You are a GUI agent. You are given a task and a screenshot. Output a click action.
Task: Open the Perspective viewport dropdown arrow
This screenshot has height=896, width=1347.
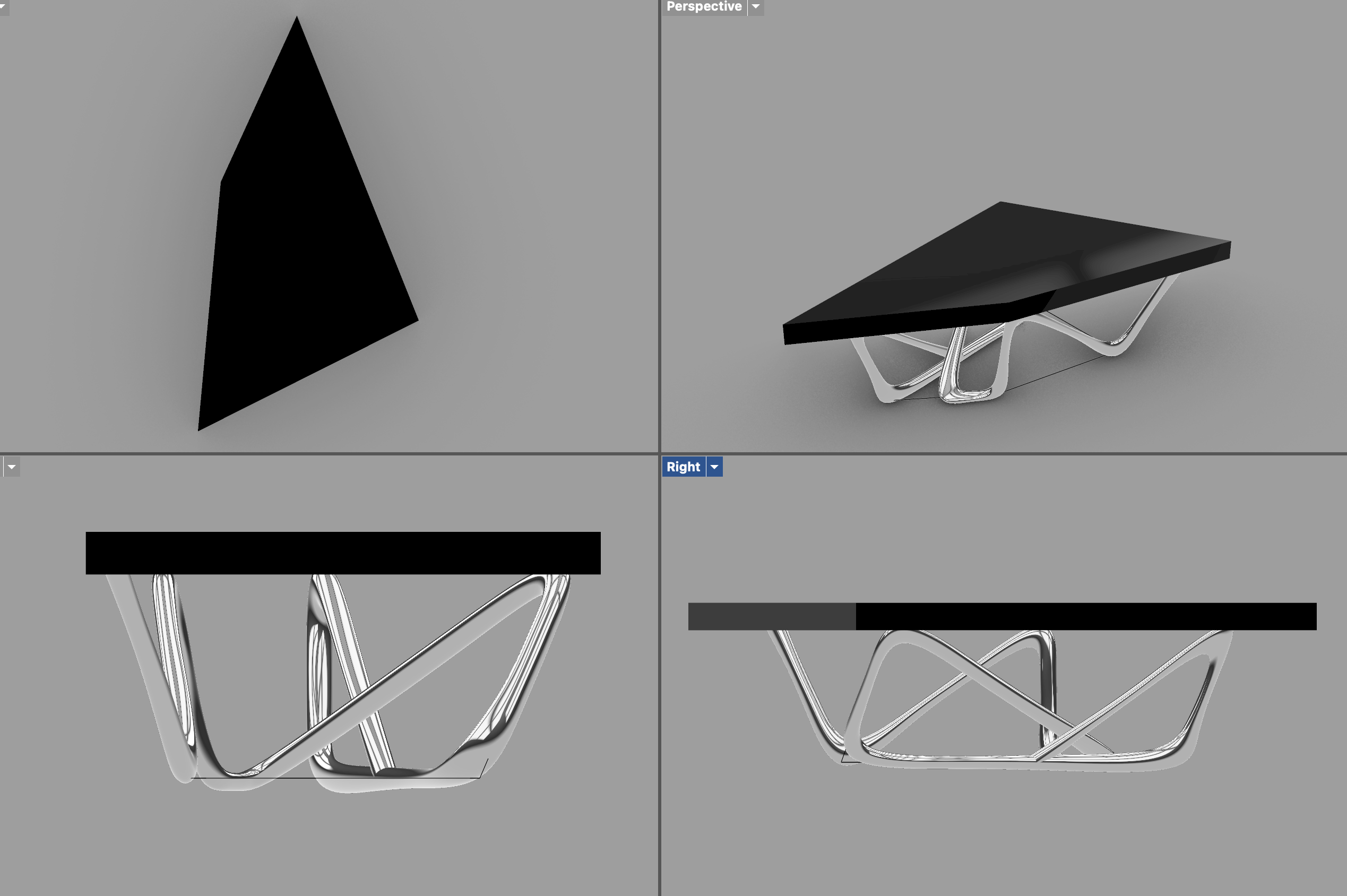[756, 6]
